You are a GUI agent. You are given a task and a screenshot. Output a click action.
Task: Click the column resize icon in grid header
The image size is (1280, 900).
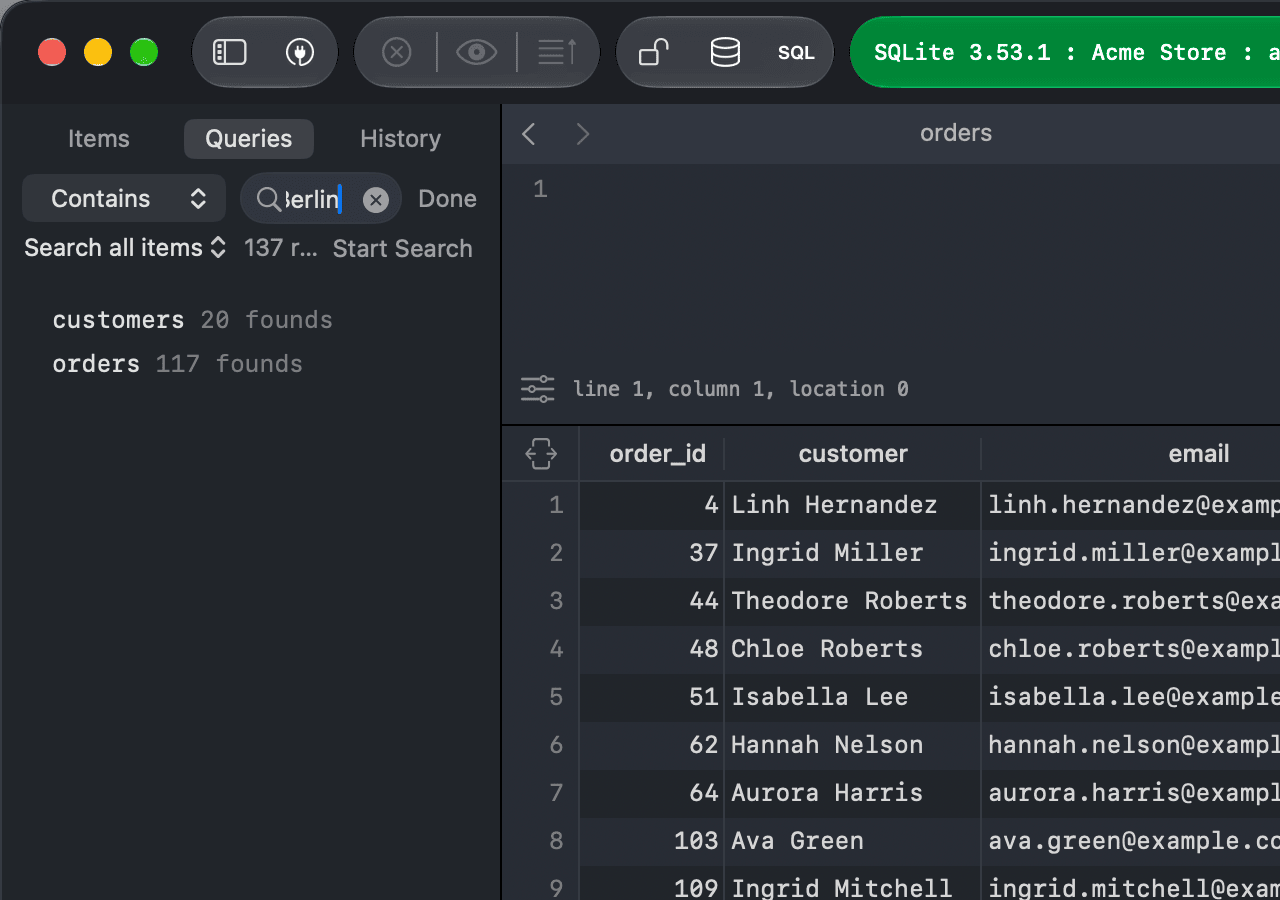(541, 454)
